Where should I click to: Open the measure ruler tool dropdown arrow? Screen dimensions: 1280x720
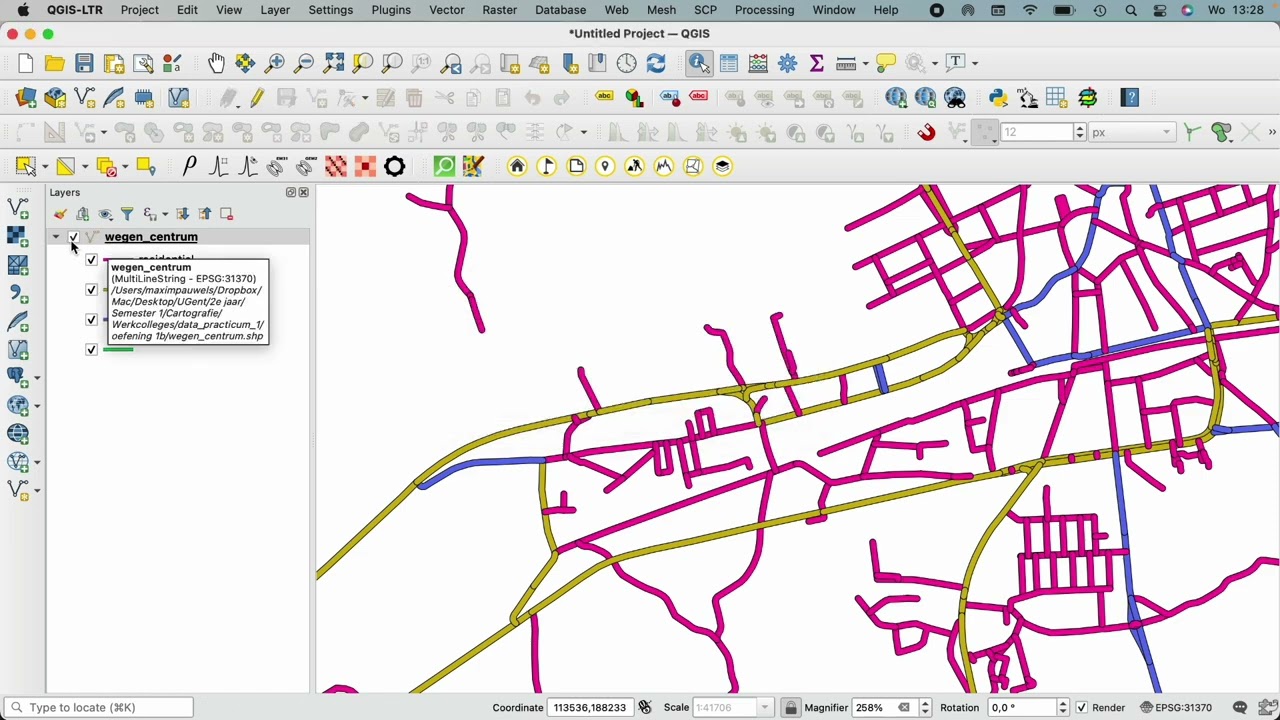coord(866,63)
